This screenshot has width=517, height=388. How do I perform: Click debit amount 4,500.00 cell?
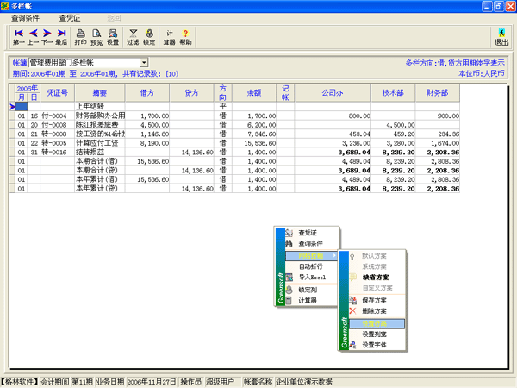(147, 125)
